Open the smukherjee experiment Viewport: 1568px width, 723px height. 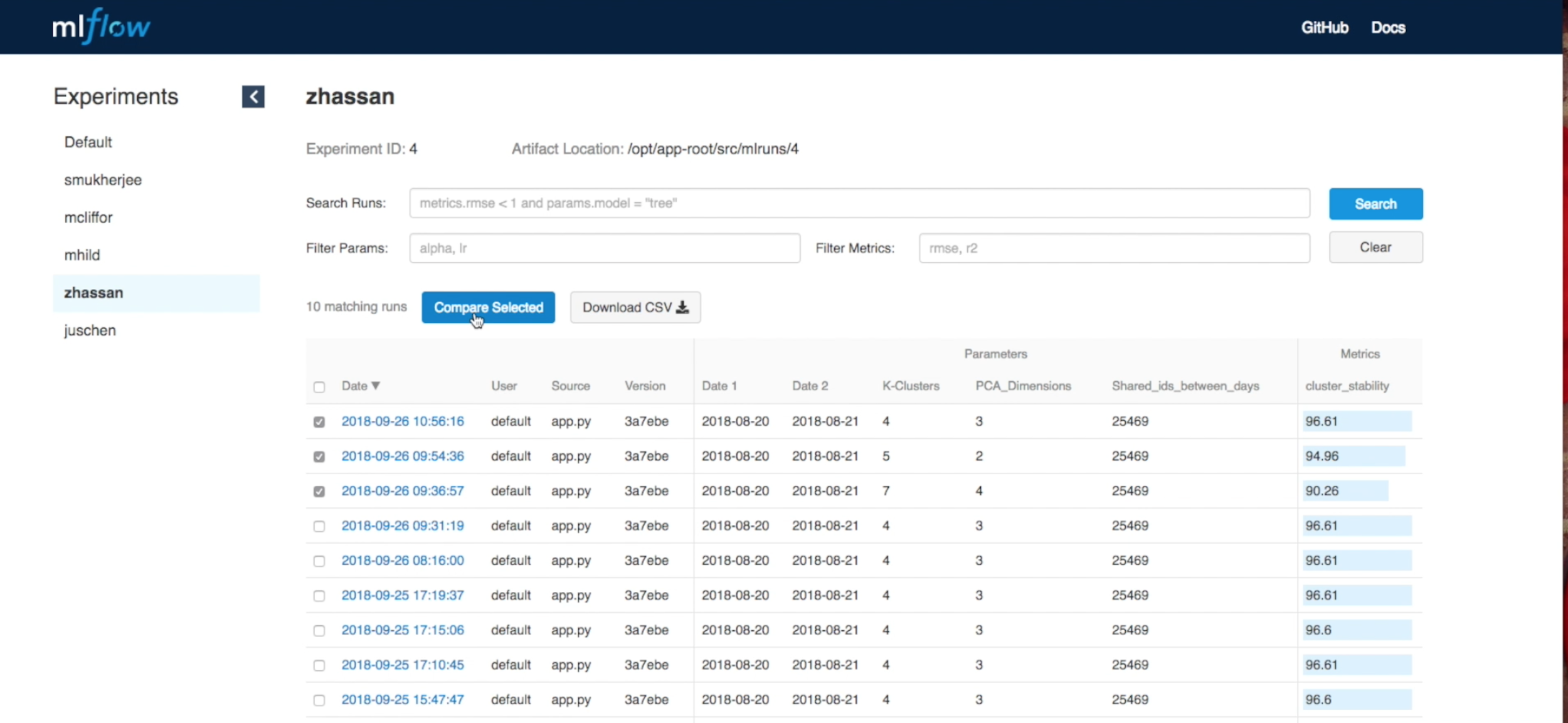(x=103, y=180)
